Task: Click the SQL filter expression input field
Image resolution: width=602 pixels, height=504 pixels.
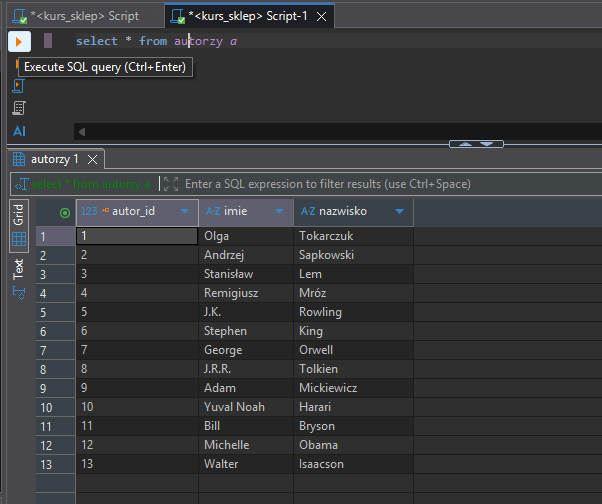Action: (x=380, y=184)
